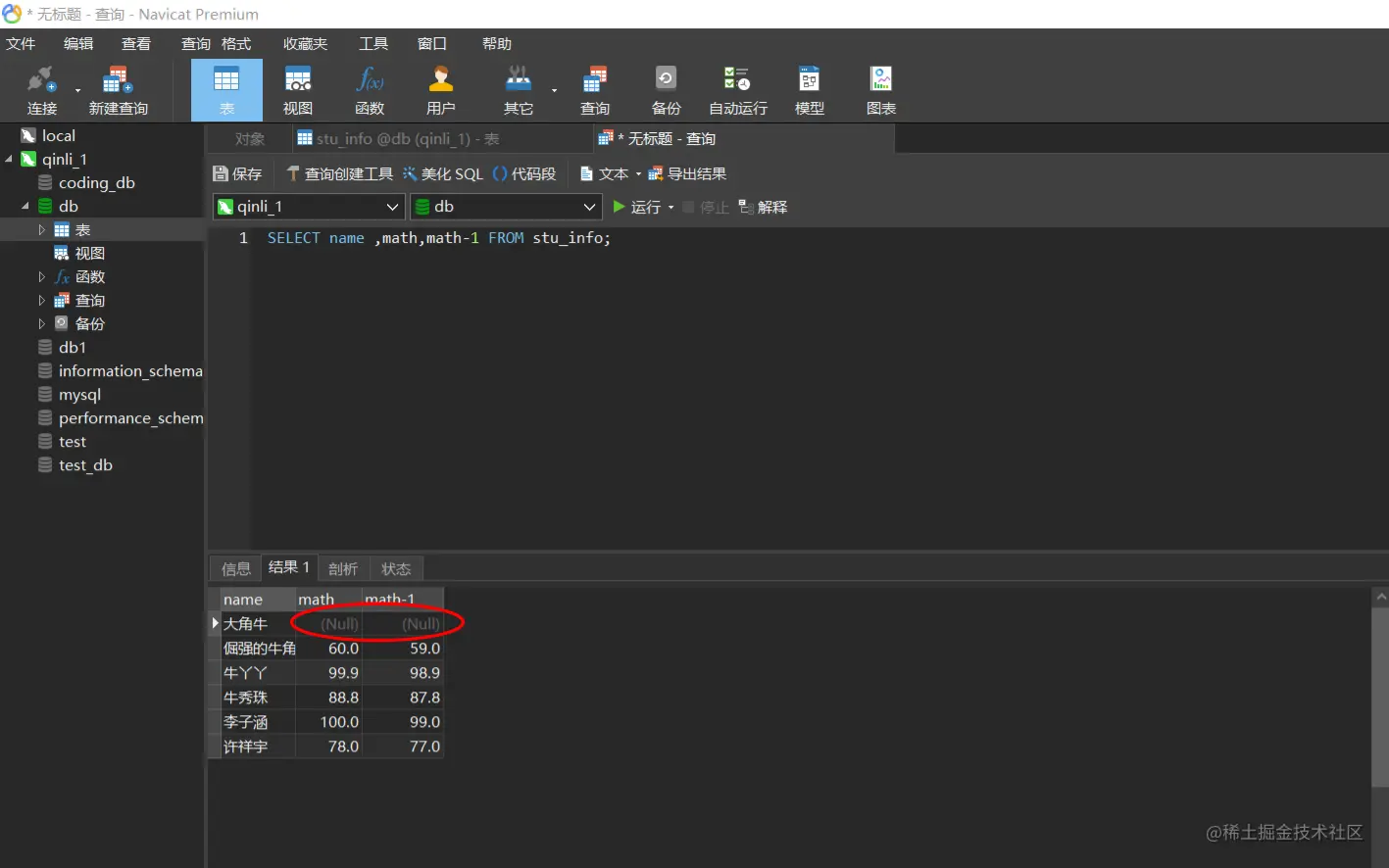The width and height of the screenshot is (1389, 868).
Task: Click the Explain (解释) button
Action: click(763, 207)
